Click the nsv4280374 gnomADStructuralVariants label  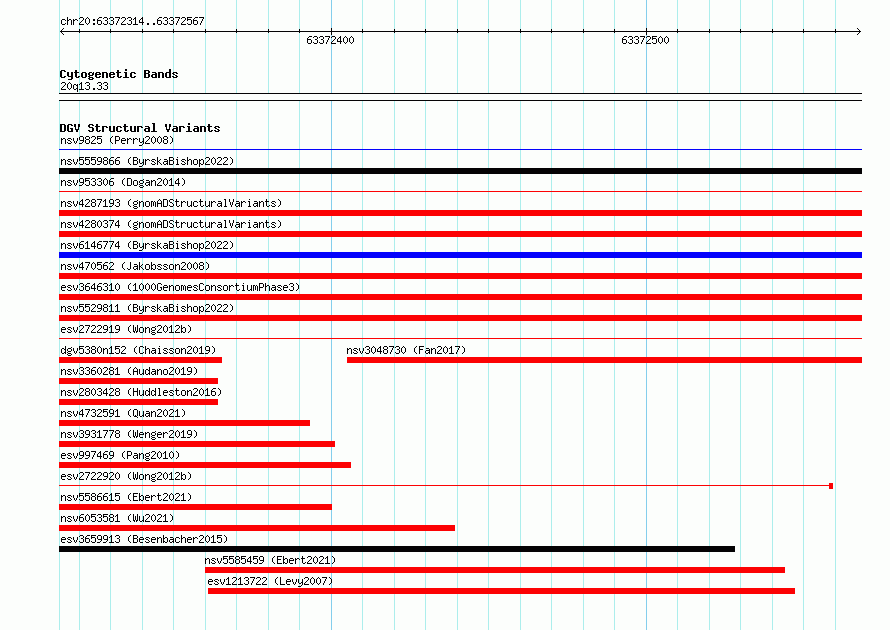click(171, 224)
